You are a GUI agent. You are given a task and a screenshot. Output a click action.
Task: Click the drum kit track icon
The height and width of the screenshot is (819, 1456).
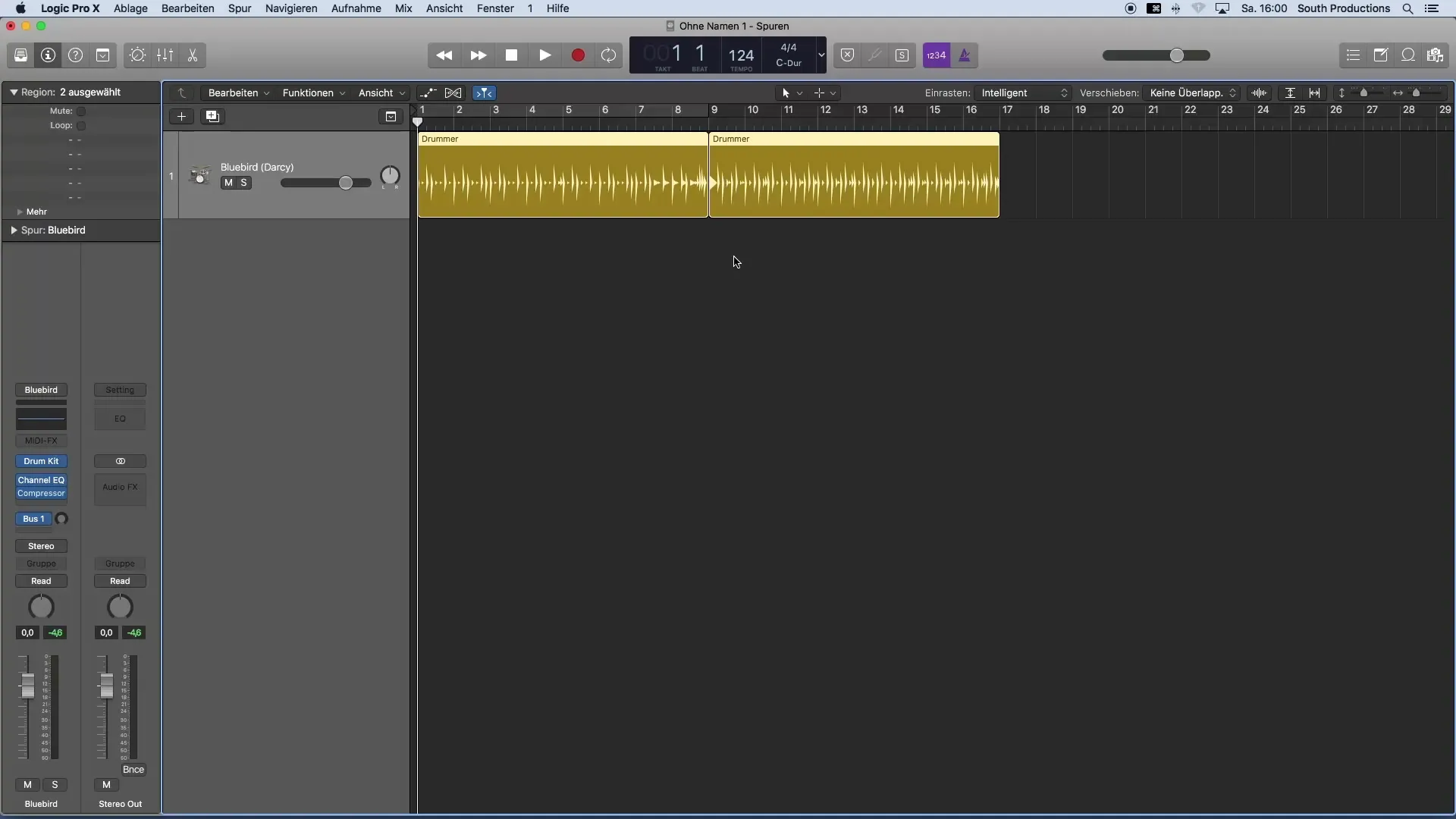(200, 176)
